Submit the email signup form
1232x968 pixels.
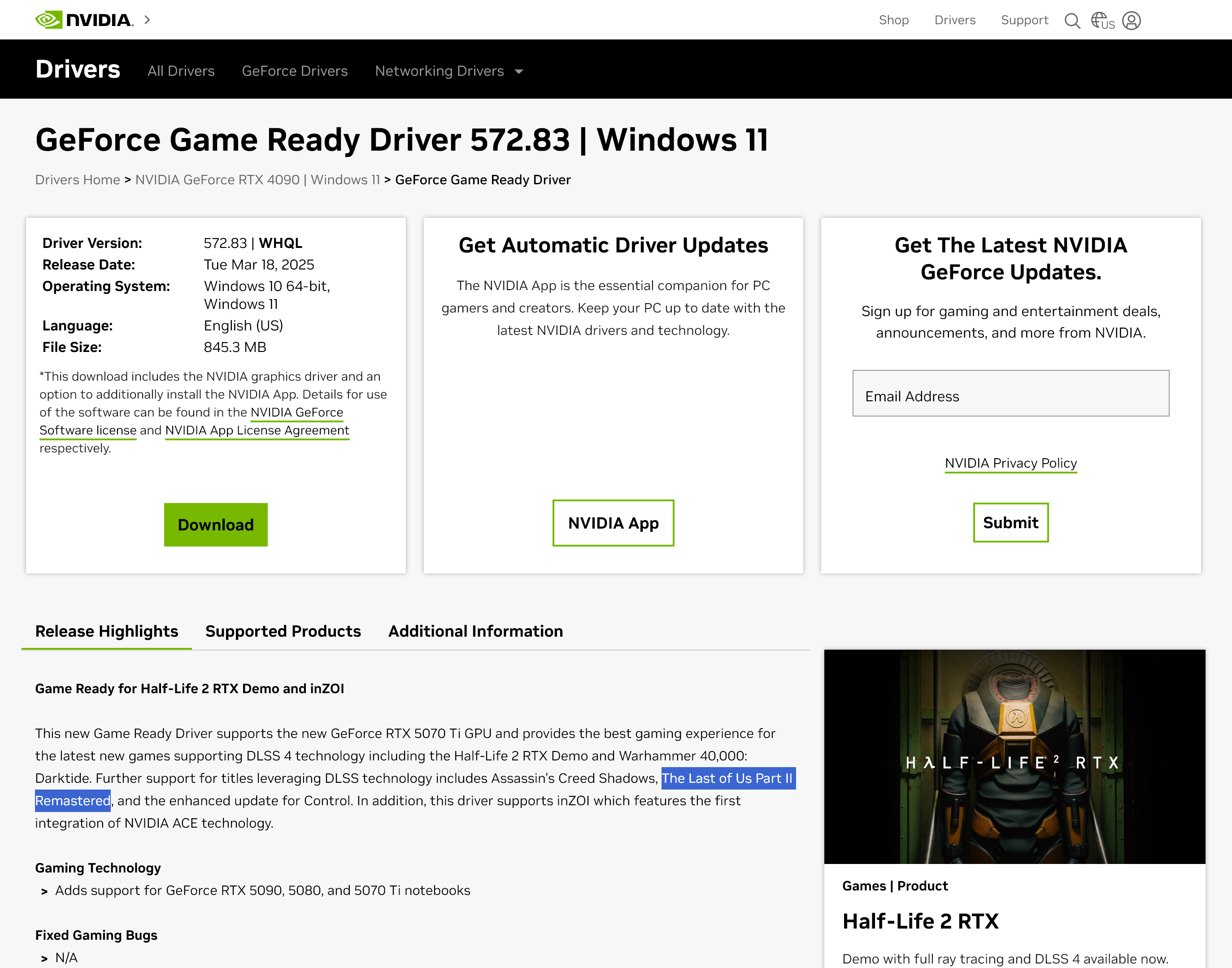[1010, 522]
